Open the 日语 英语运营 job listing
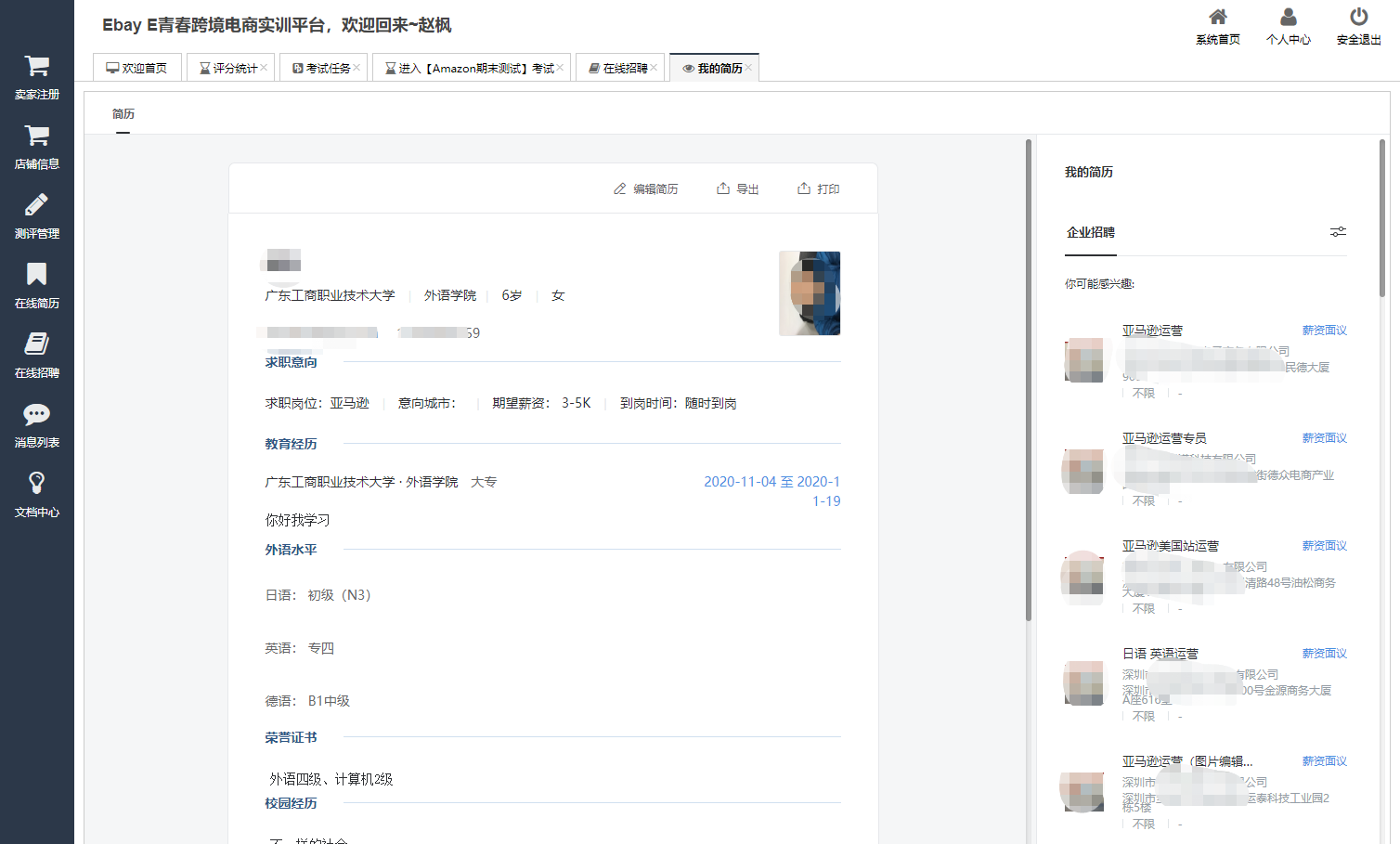Viewport: 1400px width, 844px height. click(x=1160, y=654)
